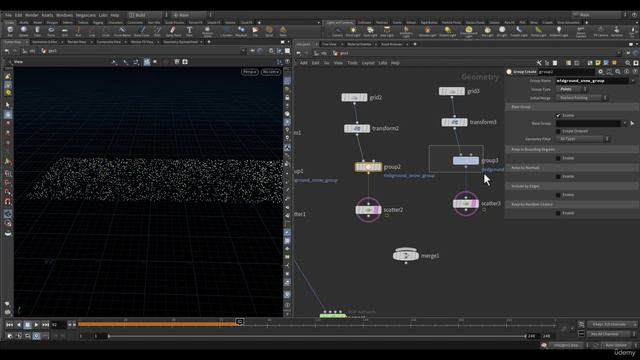
Task: Open the Windows menu
Action: pos(64,15)
